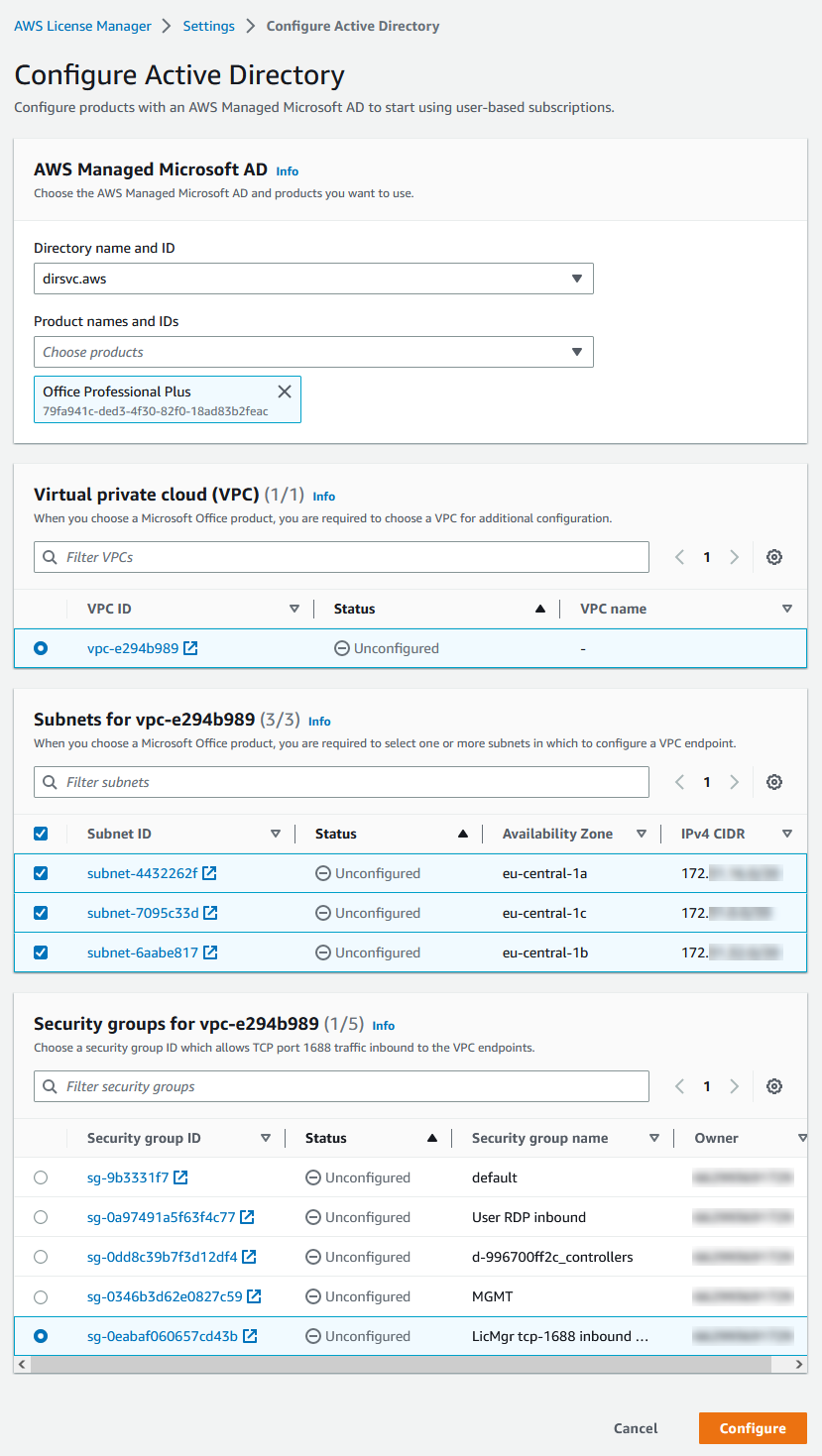Click the horizontal scrollbar under security groups

pos(411,1364)
